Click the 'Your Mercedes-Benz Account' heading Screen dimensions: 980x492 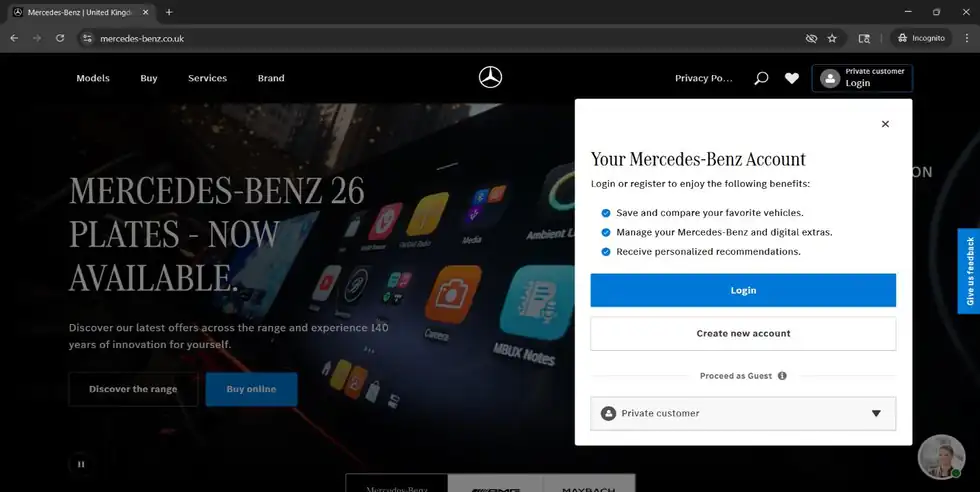coord(698,159)
